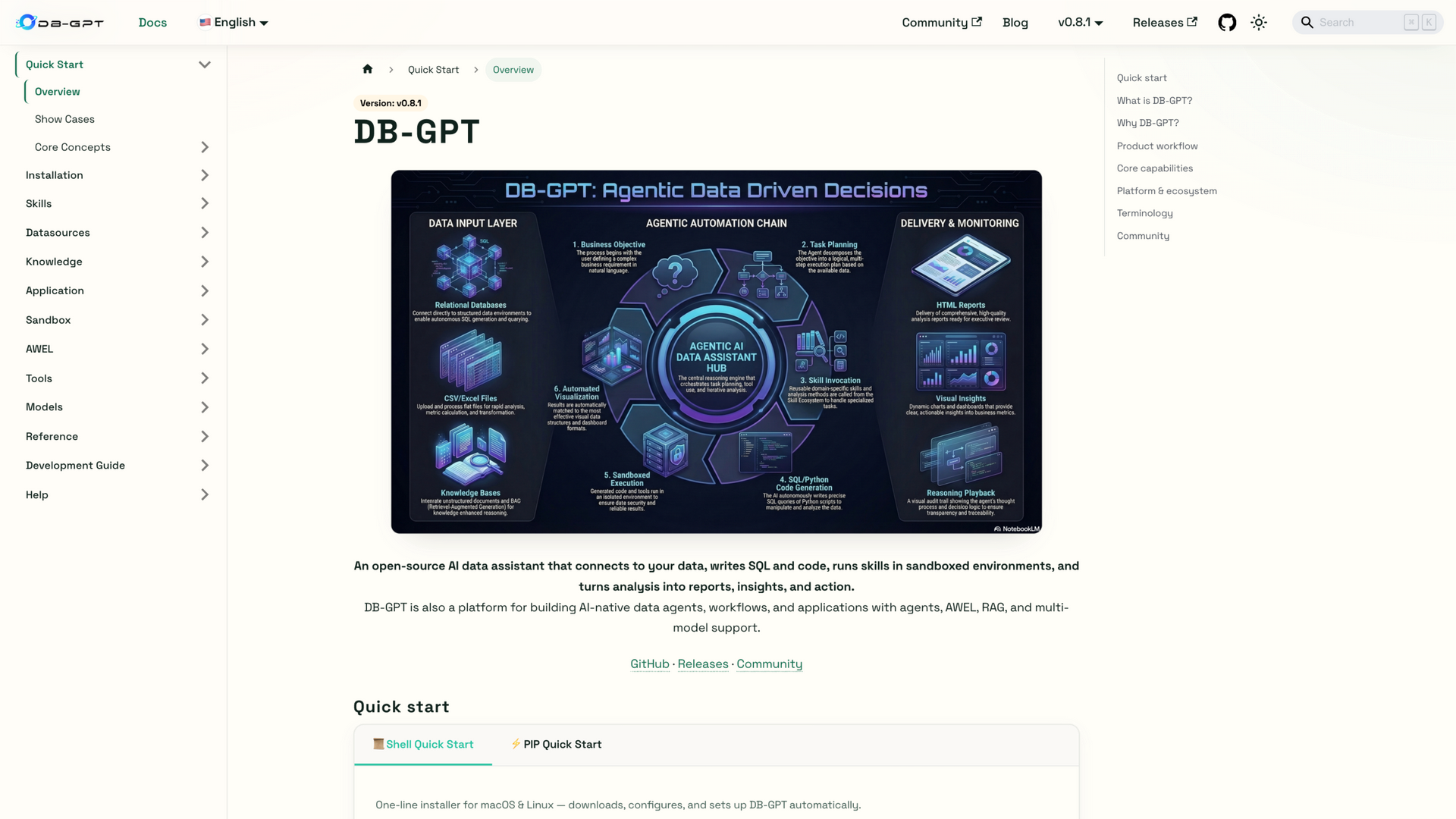
Task: Jump to Terminology section
Action: [1144, 213]
